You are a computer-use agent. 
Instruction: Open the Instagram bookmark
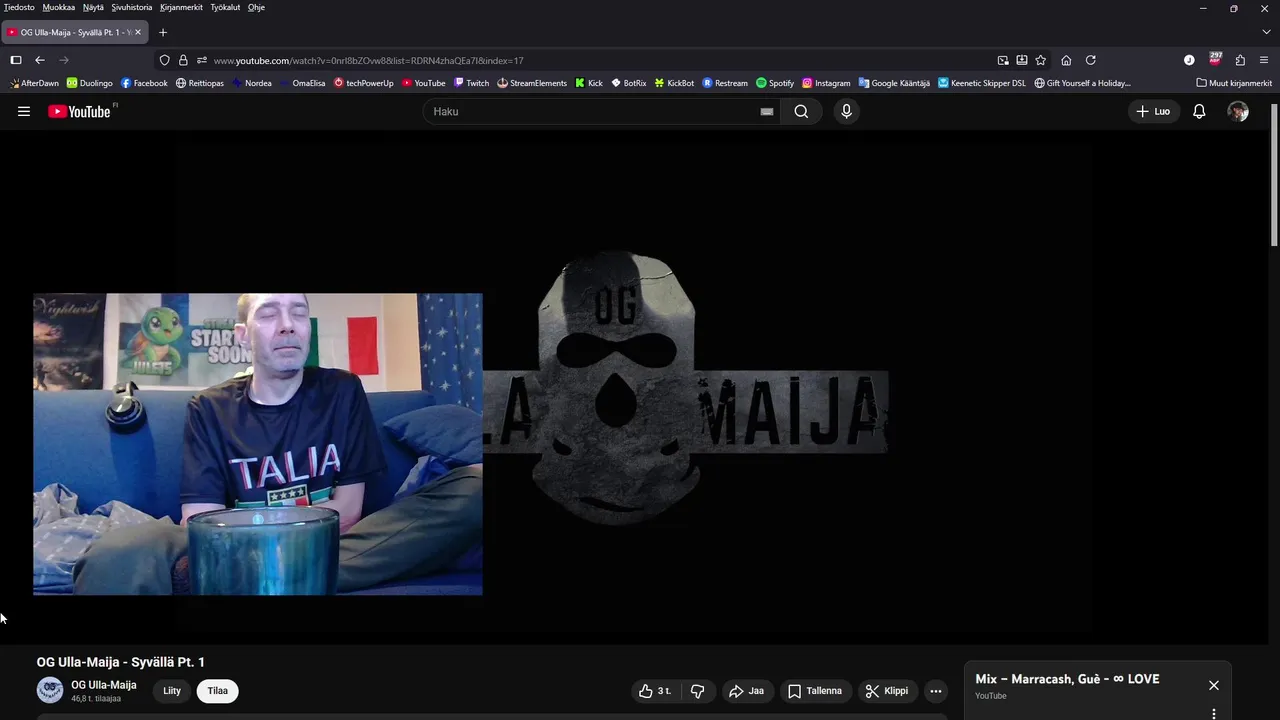point(826,83)
